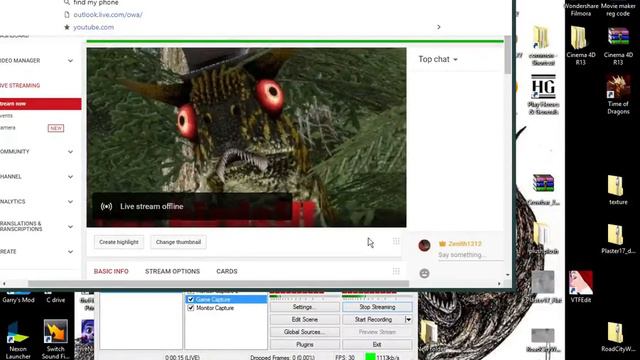Switch to the Stream Options tab
This screenshot has height=360, width=640.
pos(172,271)
